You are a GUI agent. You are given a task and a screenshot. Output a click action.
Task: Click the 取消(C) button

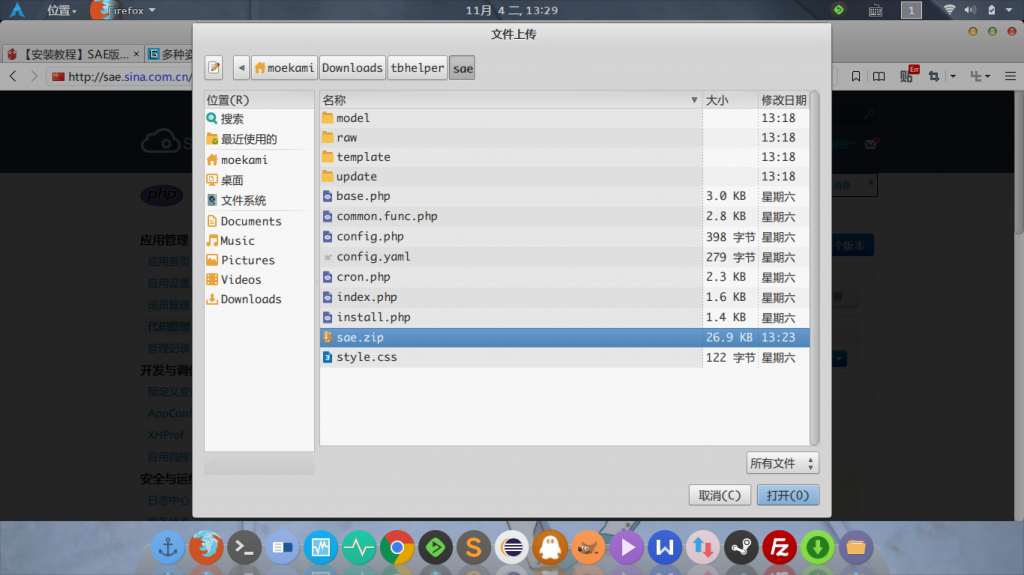click(720, 495)
